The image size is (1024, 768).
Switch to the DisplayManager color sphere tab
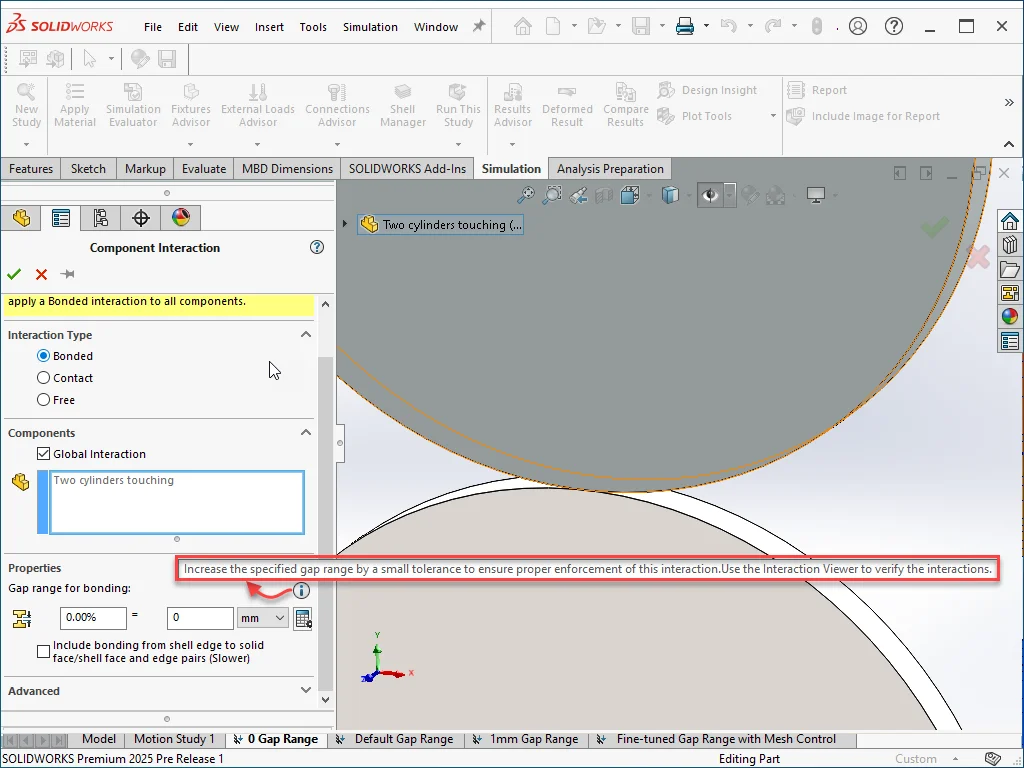tap(181, 217)
